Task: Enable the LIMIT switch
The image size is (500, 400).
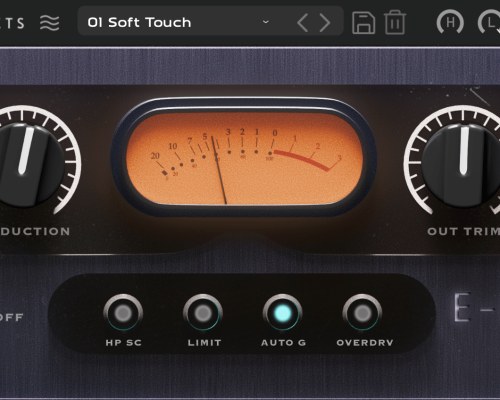Action: pos(203,313)
